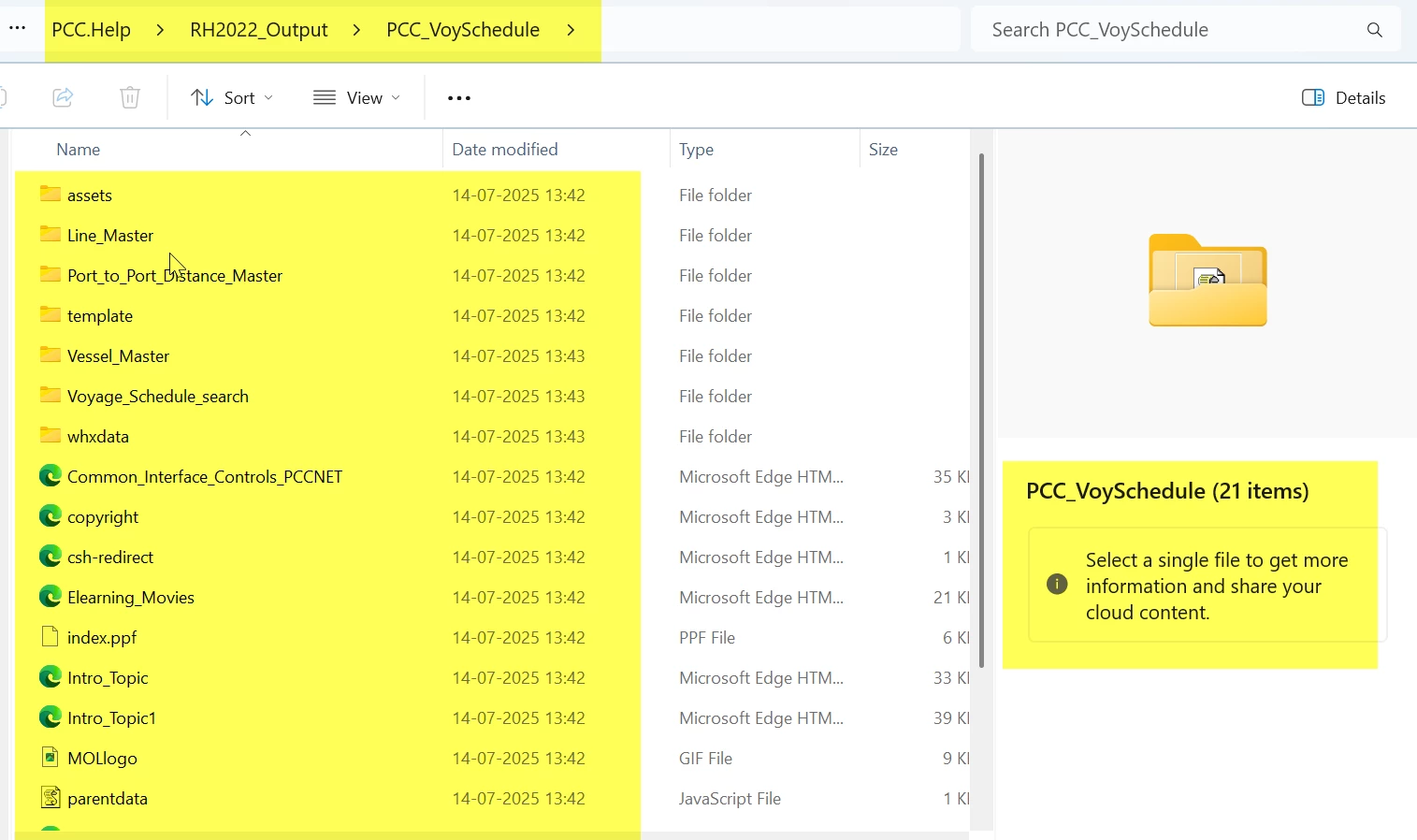Click the Edge icon beside Intro_Topic1
The image size is (1417, 840).
pos(51,717)
